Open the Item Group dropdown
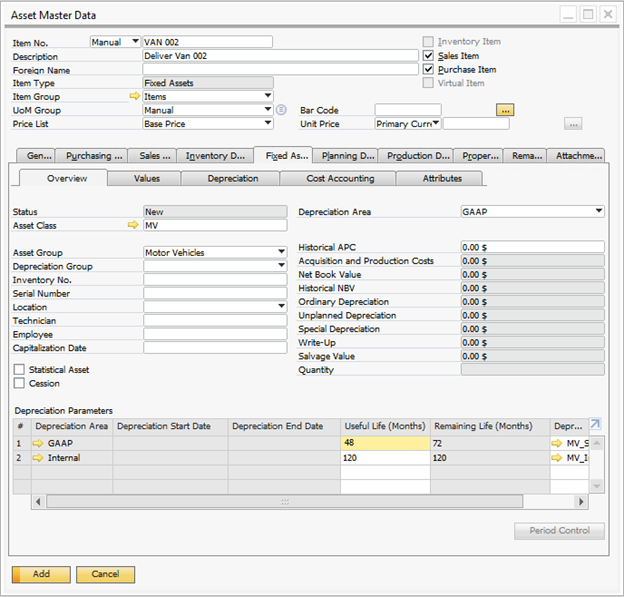Screen dimensions: 624x597 pos(268,96)
